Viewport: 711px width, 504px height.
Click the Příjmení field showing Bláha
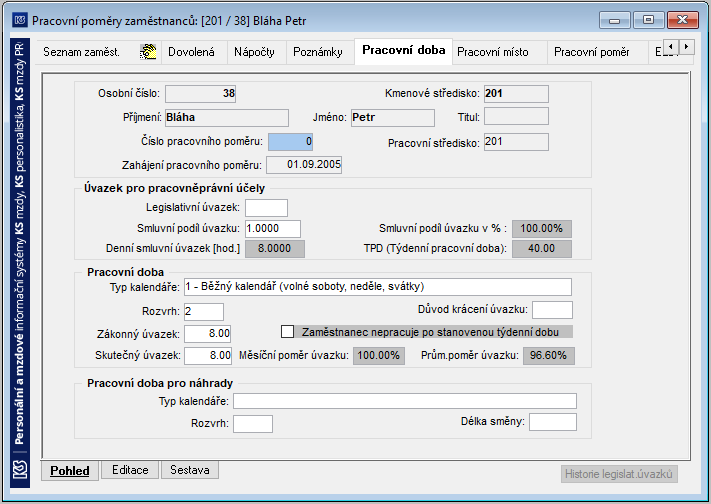tap(227, 117)
